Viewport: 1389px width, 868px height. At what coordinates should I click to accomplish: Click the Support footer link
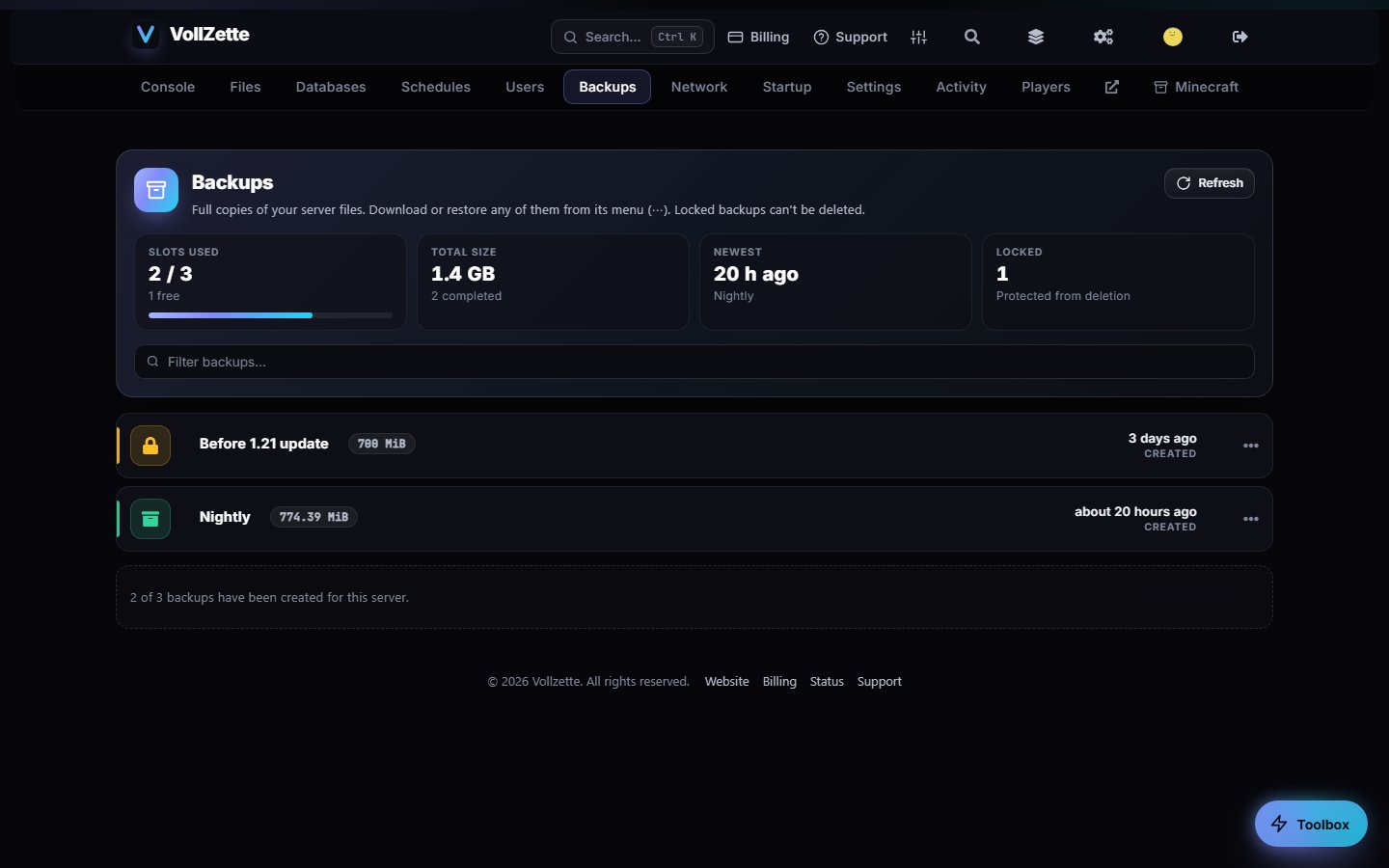coord(880,681)
